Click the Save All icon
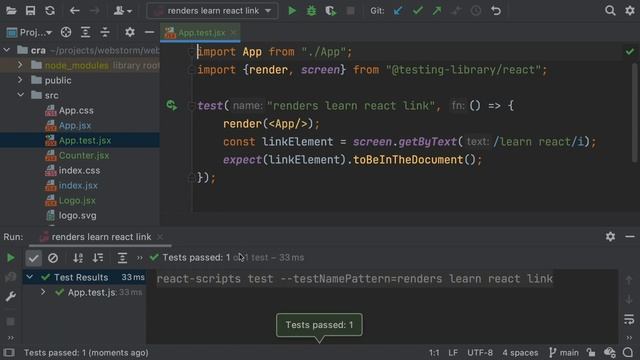Viewport: 640px width, 360px height. click(30, 11)
